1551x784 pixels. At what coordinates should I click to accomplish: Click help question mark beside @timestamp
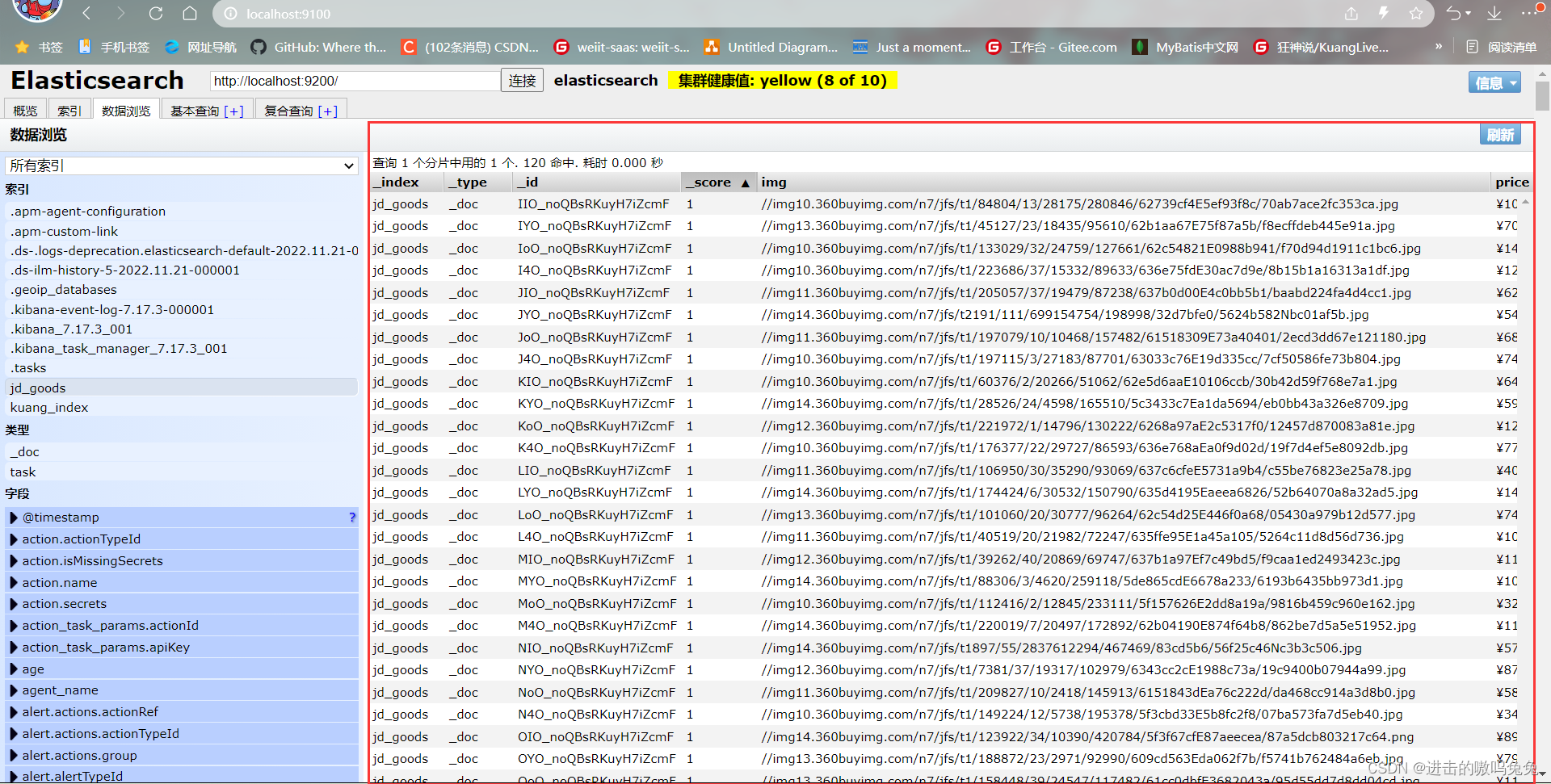pyautogui.click(x=352, y=517)
